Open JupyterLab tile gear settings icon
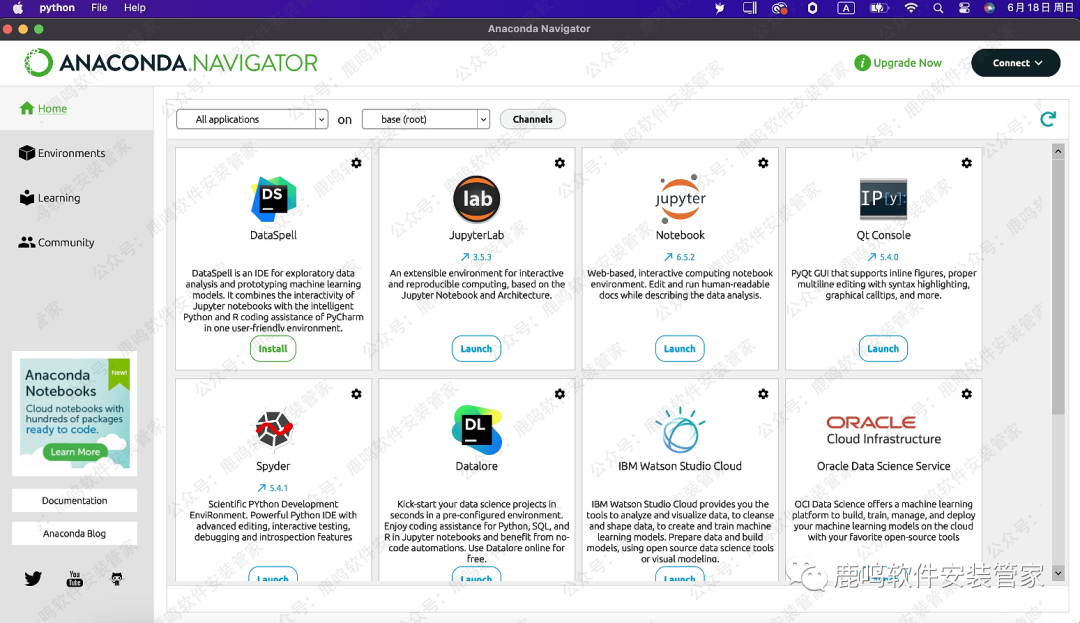 point(559,163)
